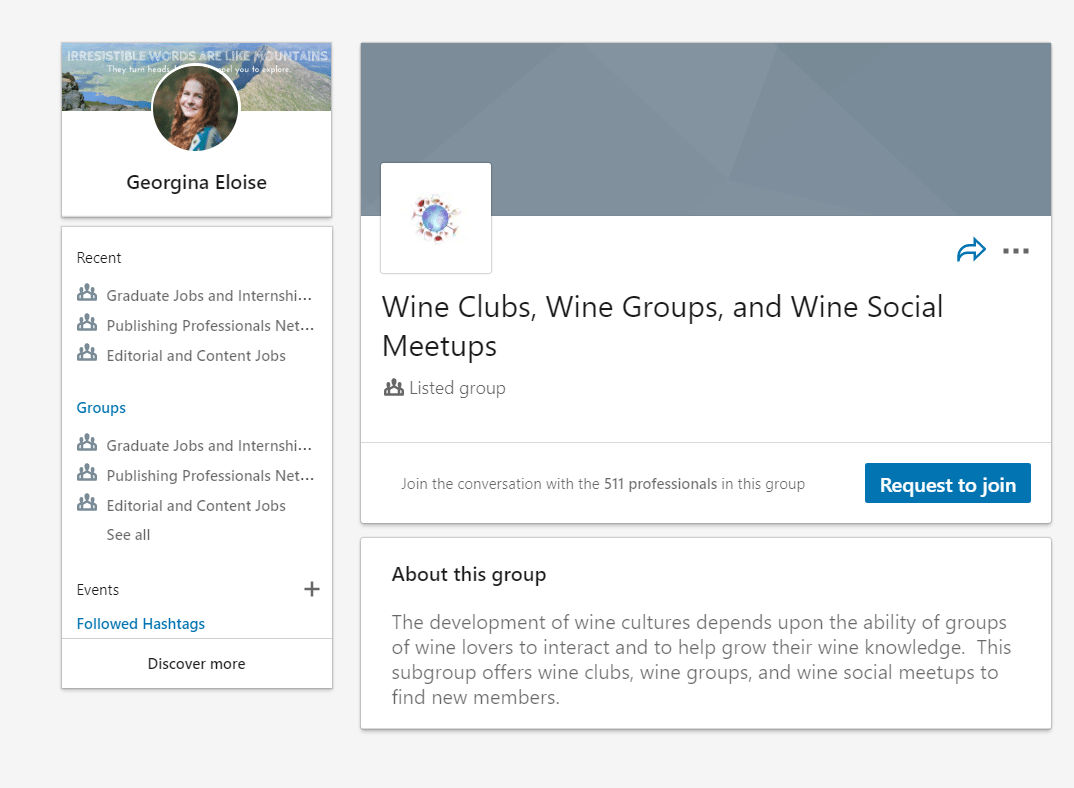
Task: Click the Listed group people icon
Action: pos(393,388)
